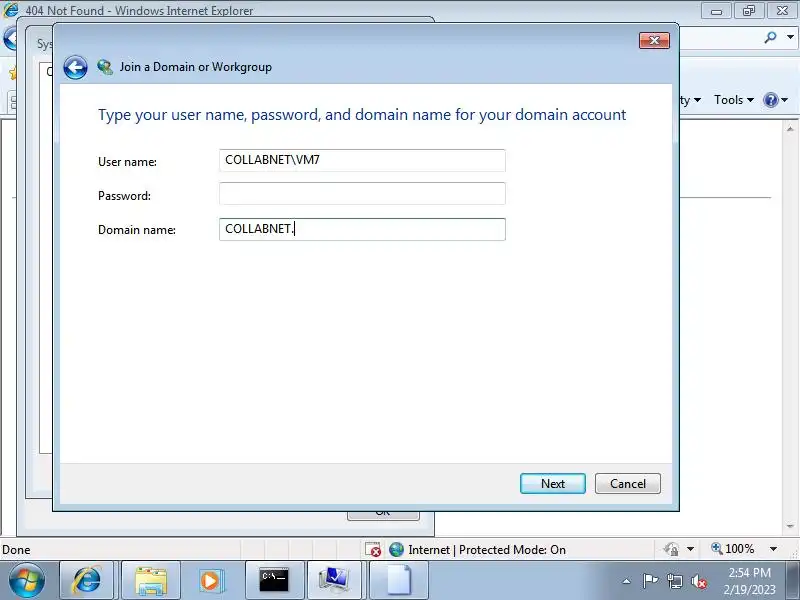Click the network tray icon

(674, 581)
